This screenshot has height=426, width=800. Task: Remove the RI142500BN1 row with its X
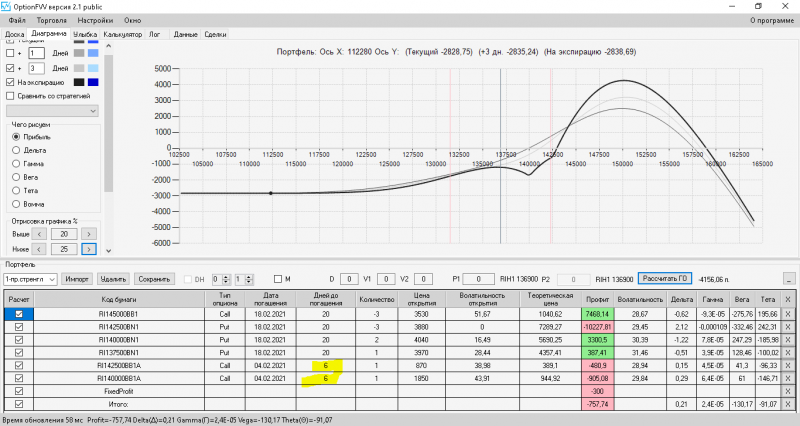788,327
